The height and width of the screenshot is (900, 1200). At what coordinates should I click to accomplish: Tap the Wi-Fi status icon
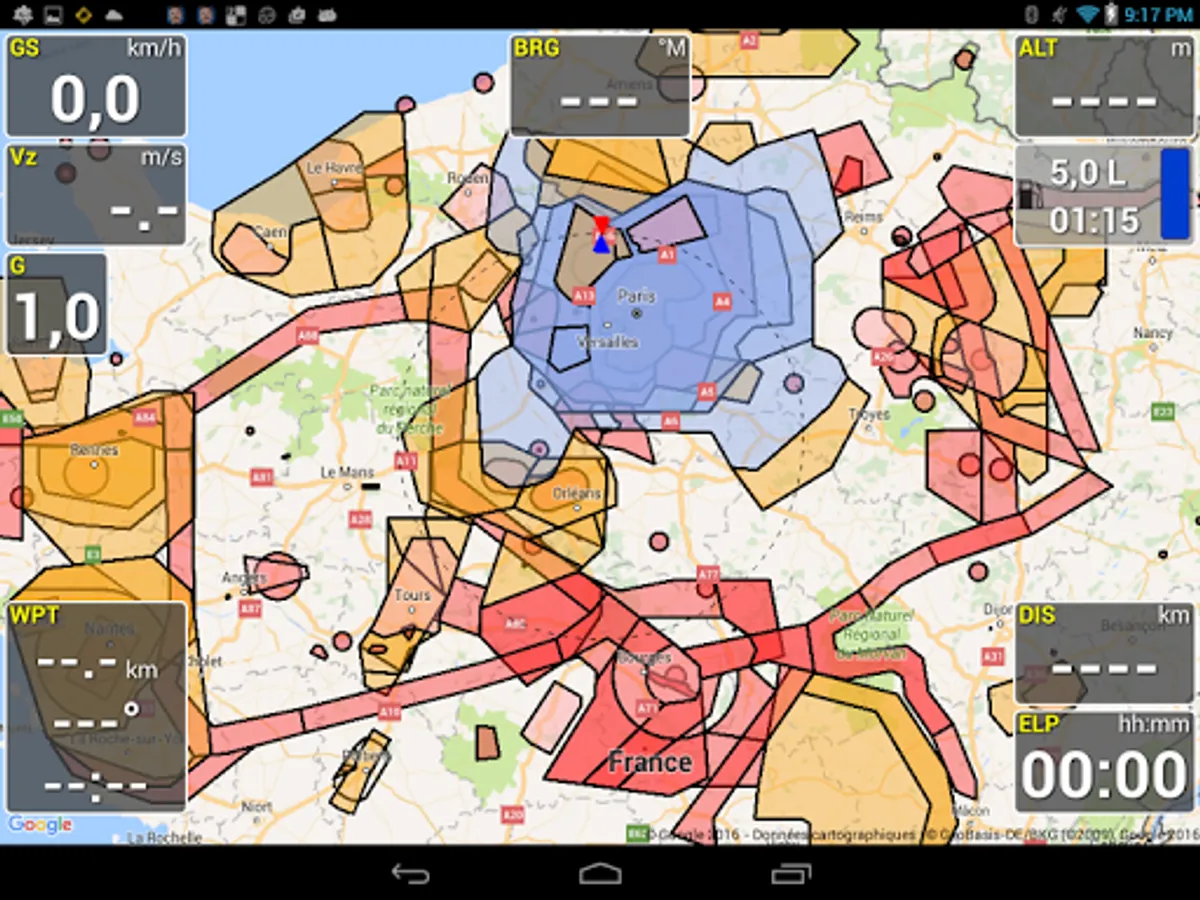tap(1087, 14)
